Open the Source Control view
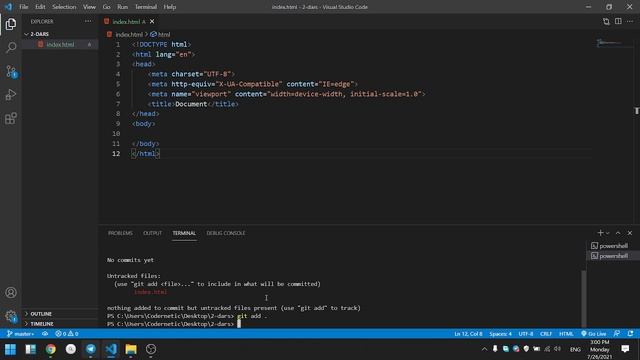 click(11, 71)
